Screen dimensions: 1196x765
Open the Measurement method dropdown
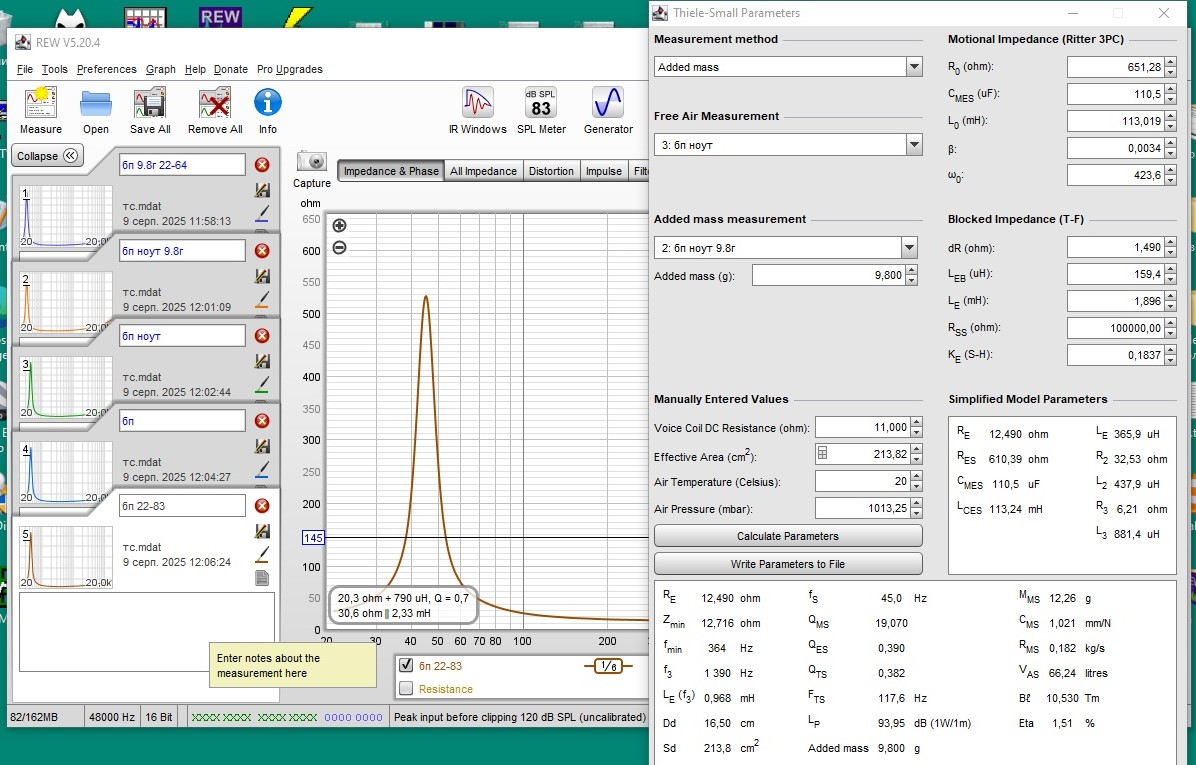pos(914,67)
